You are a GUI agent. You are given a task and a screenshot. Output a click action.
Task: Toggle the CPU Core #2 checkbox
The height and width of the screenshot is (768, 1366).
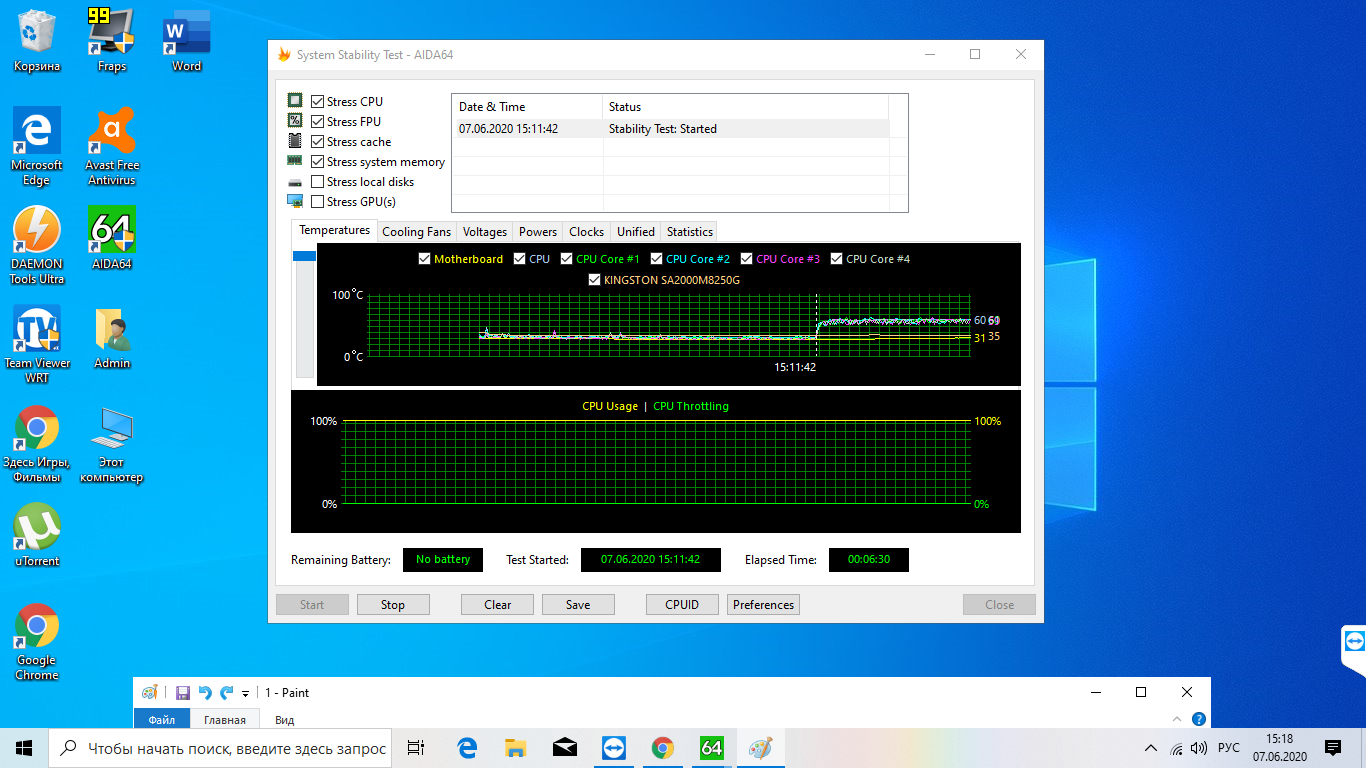[x=656, y=259]
